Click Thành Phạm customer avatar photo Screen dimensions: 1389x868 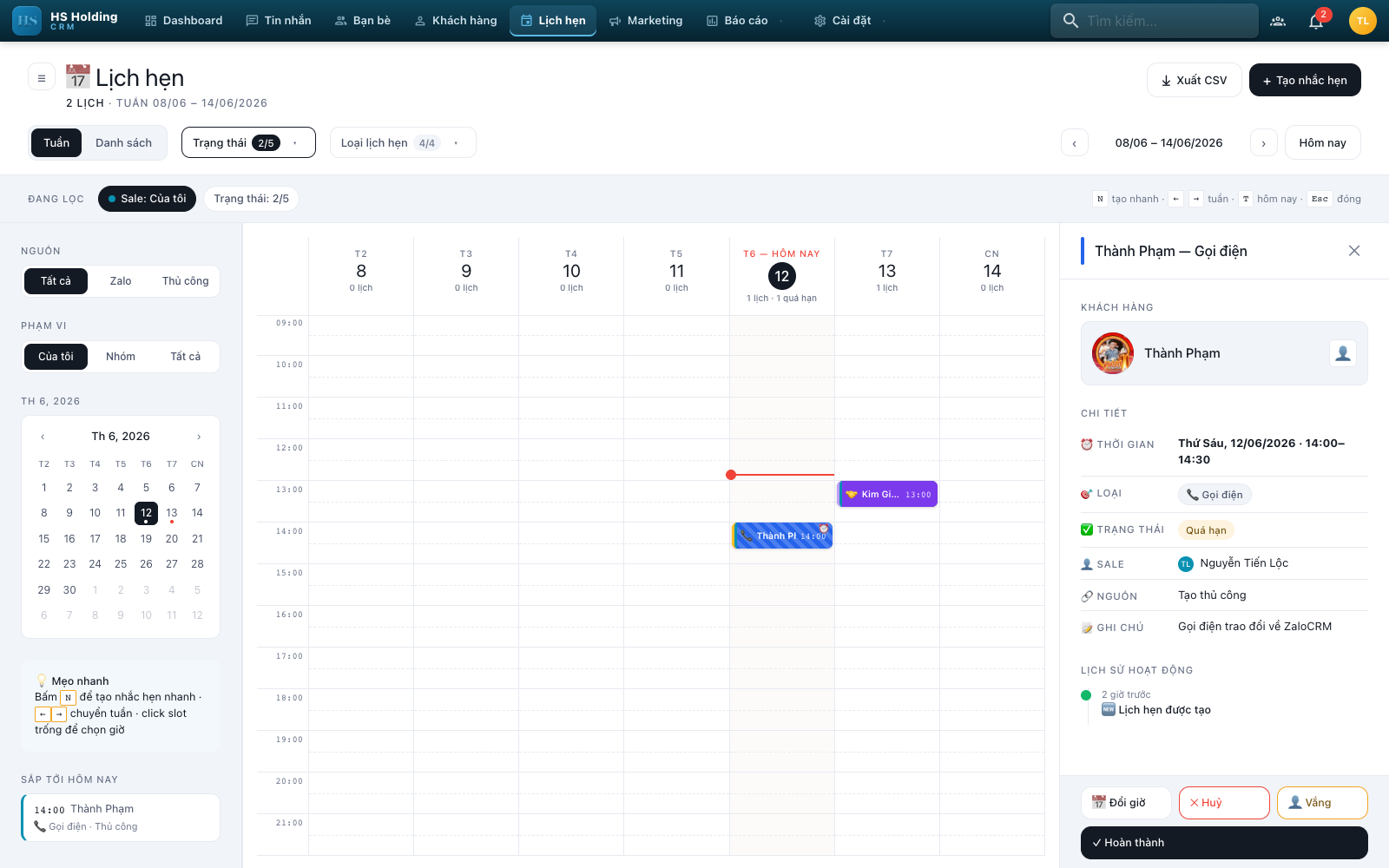1113,353
